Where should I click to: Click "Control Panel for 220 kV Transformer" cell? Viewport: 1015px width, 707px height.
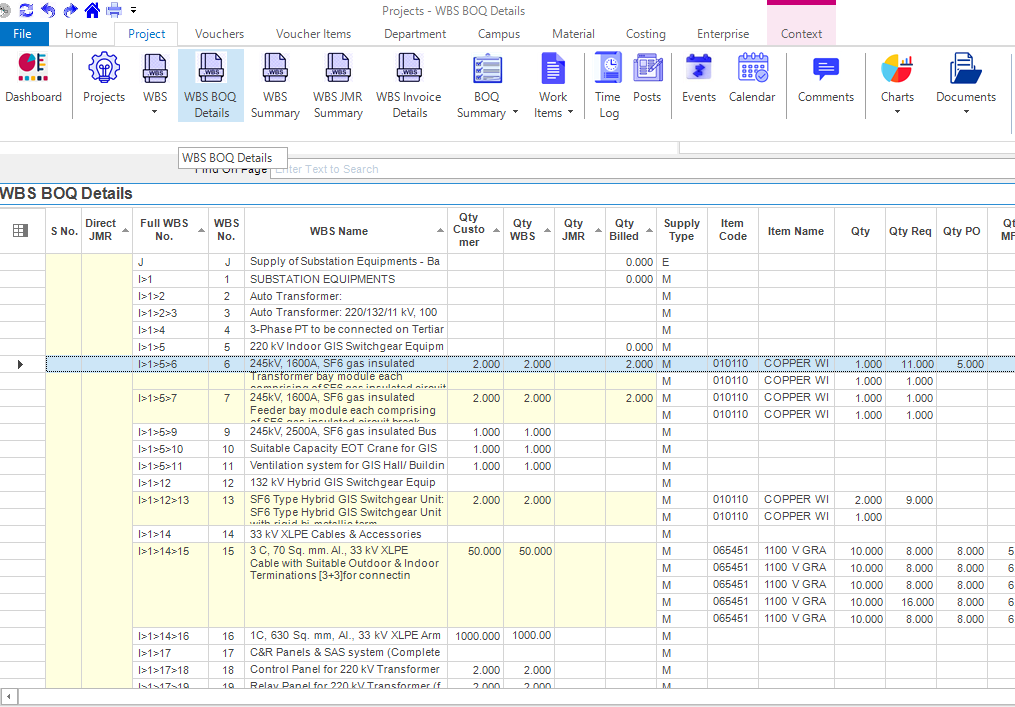pos(346,669)
